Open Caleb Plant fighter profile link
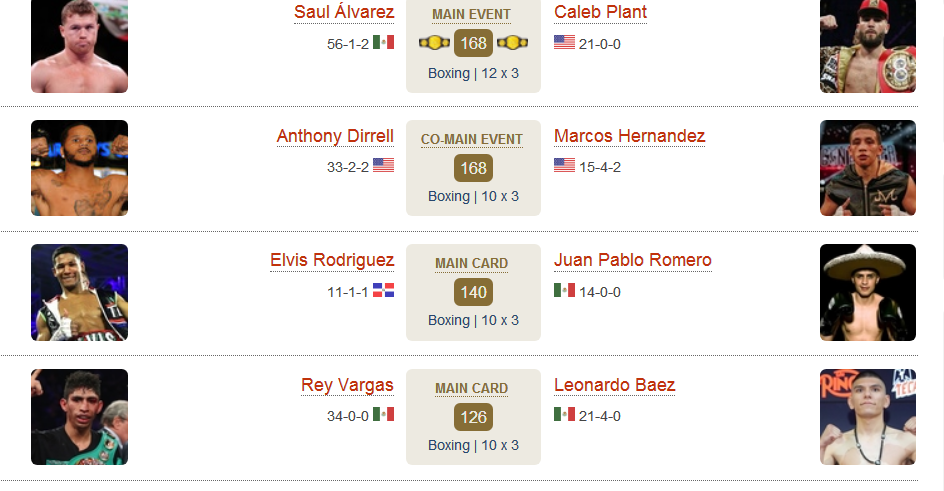Viewport: 944px width, 491px height. point(600,12)
